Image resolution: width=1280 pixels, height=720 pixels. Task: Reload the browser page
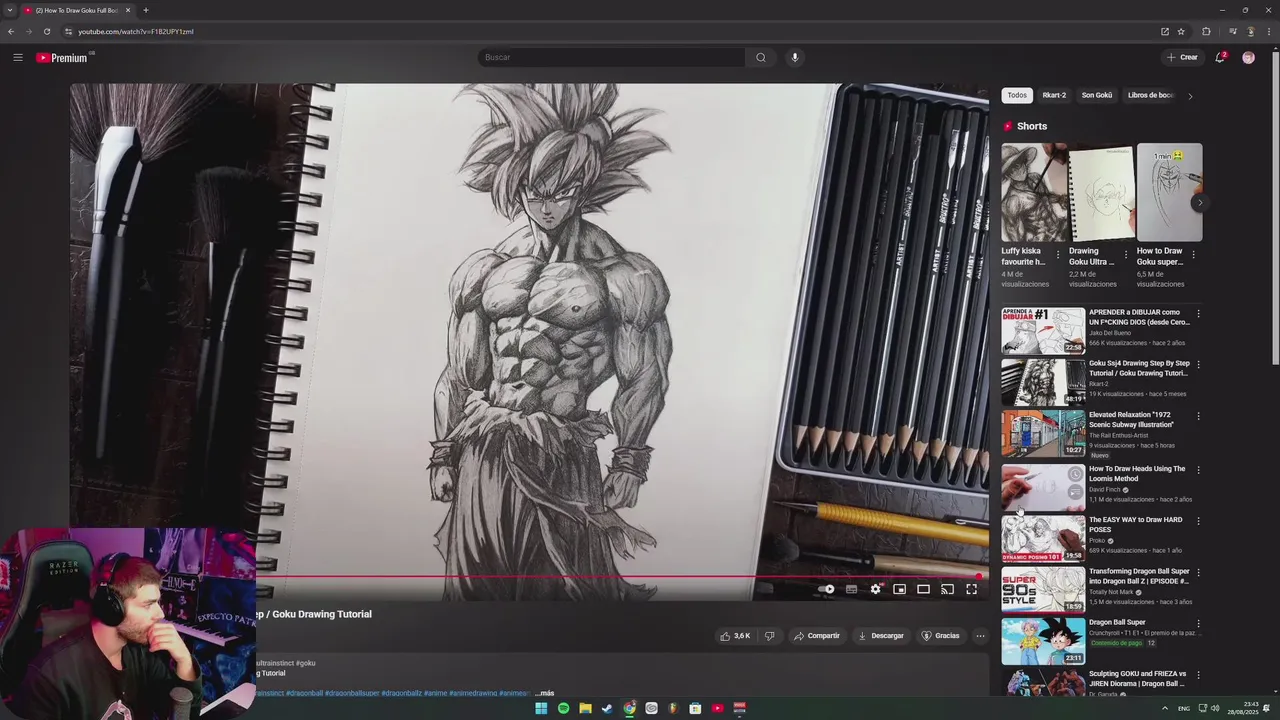click(46, 31)
